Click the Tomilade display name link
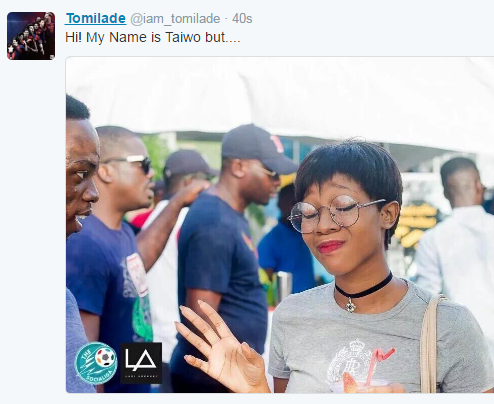This screenshot has width=494, height=404. point(96,18)
